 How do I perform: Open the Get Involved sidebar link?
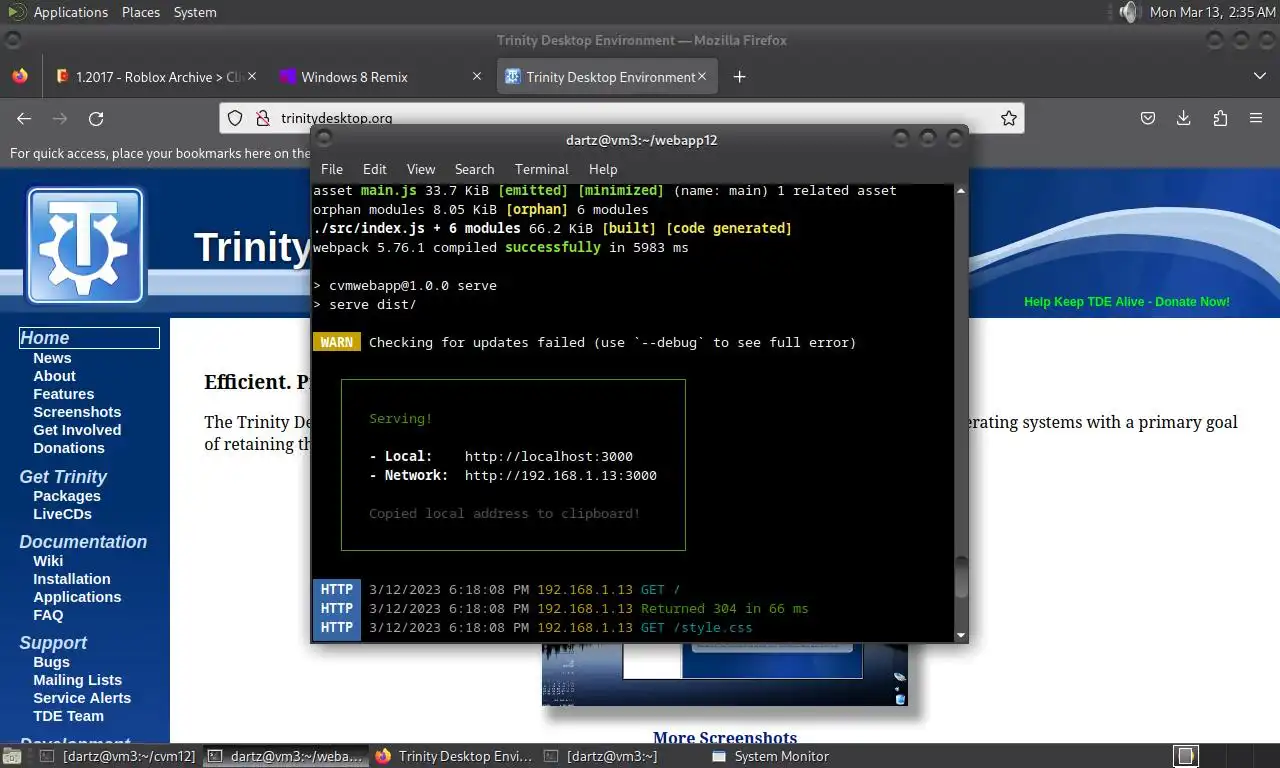click(x=77, y=430)
